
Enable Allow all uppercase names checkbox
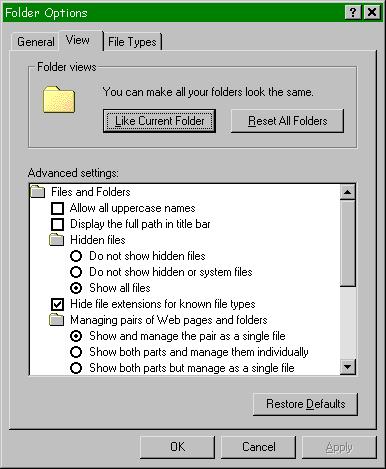(x=57, y=208)
